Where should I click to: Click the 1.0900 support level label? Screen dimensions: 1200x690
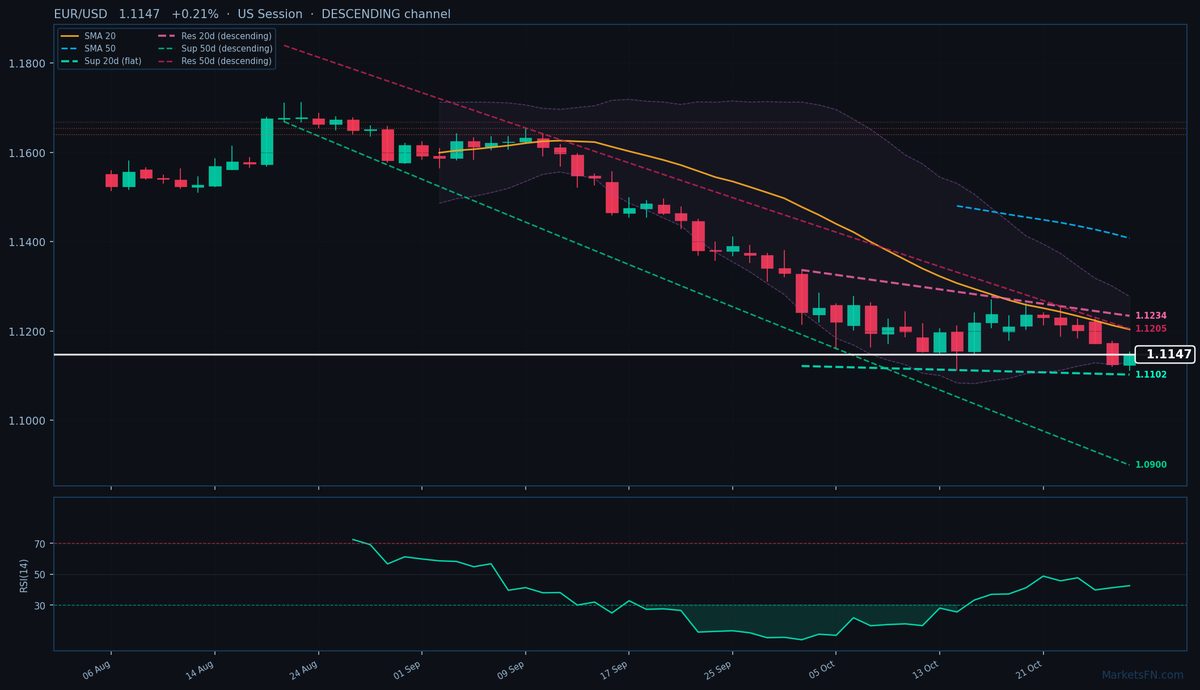(x=1151, y=465)
